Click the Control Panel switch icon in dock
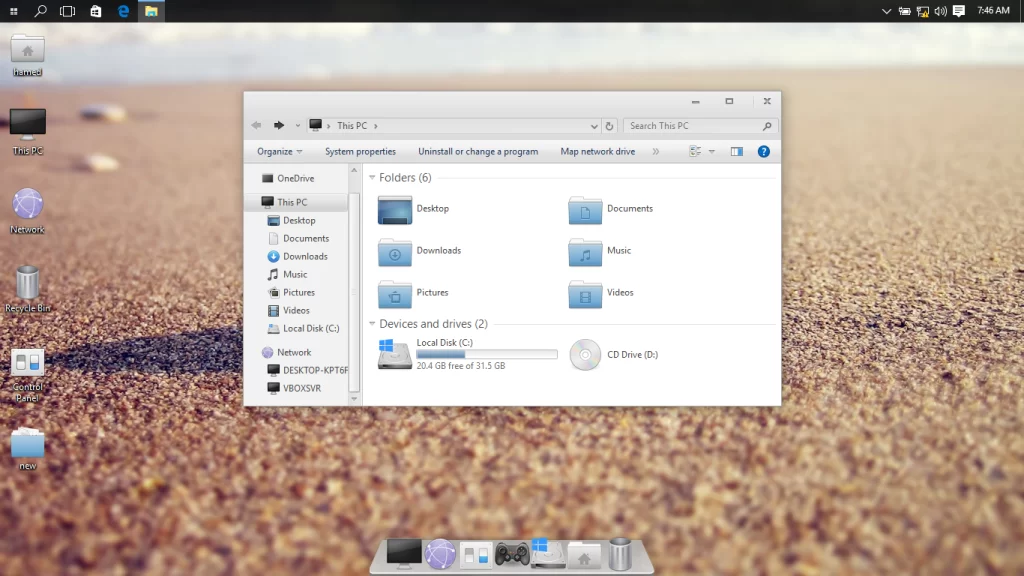Image resolution: width=1024 pixels, height=576 pixels. (x=476, y=553)
